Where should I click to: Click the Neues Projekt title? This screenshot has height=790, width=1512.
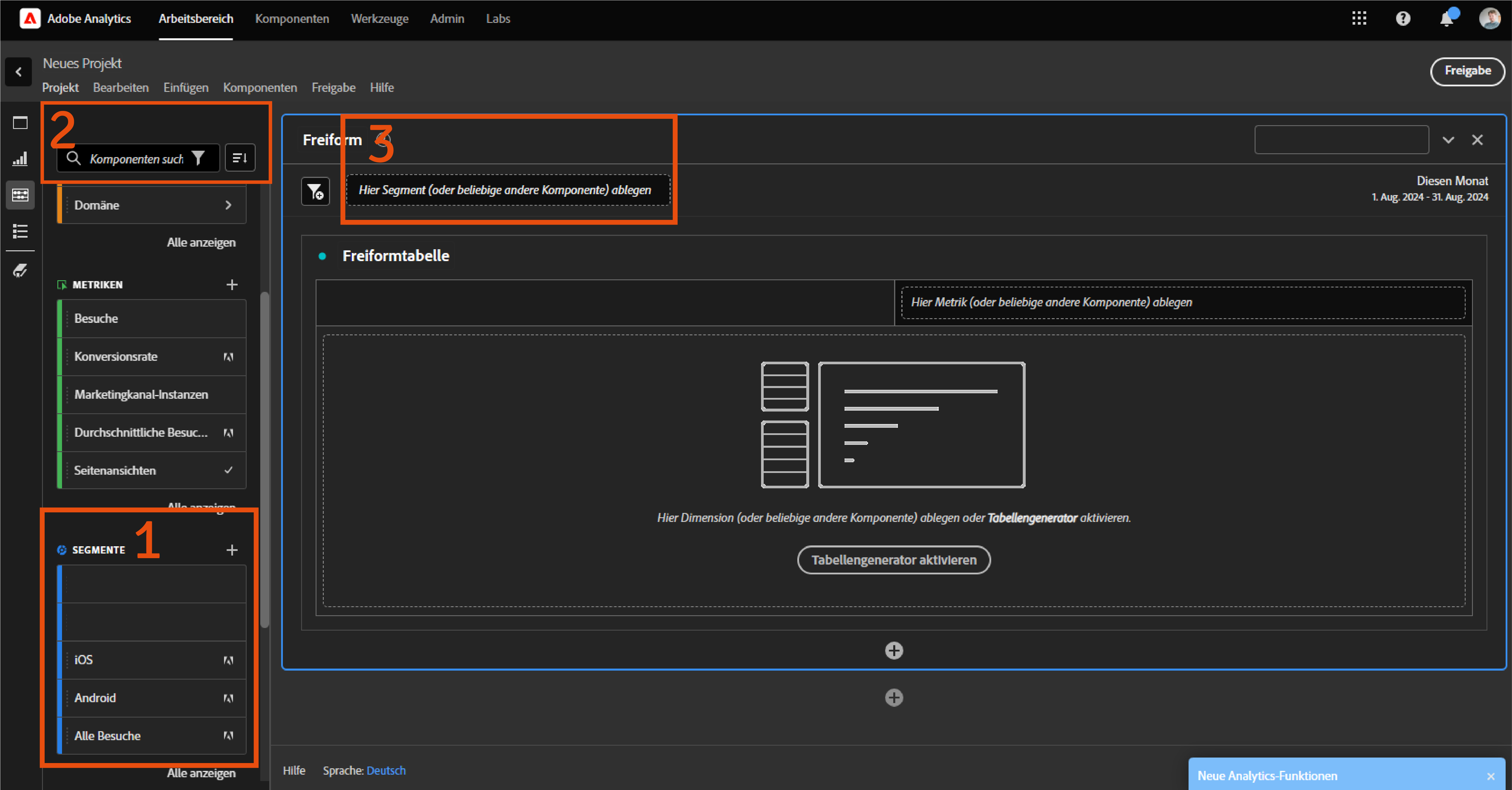click(82, 63)
